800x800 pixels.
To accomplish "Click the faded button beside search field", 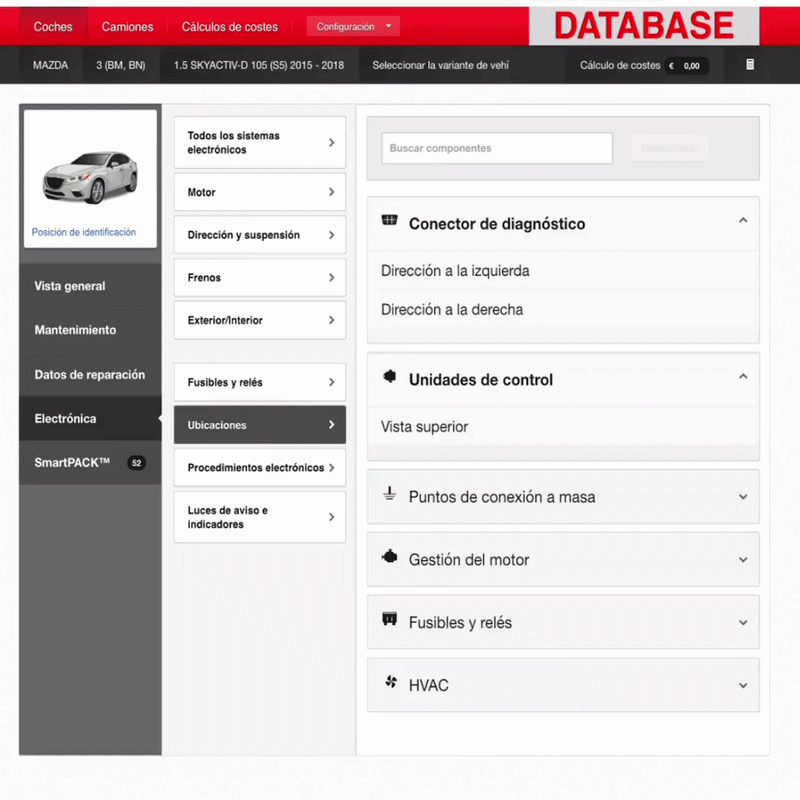I will click(670, 148).
